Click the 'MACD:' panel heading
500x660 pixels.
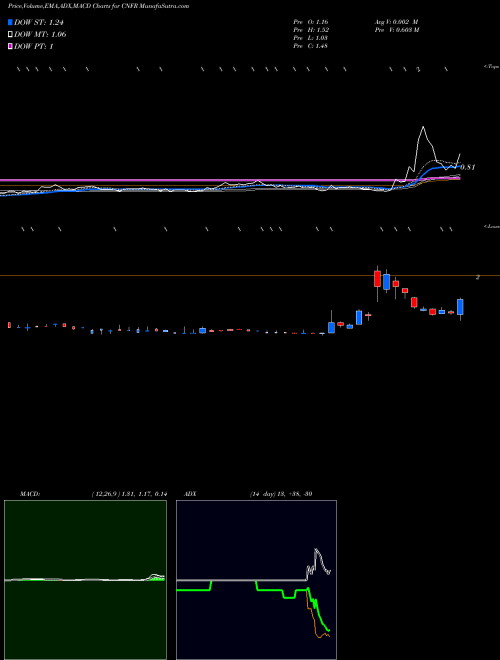[30, 494]
